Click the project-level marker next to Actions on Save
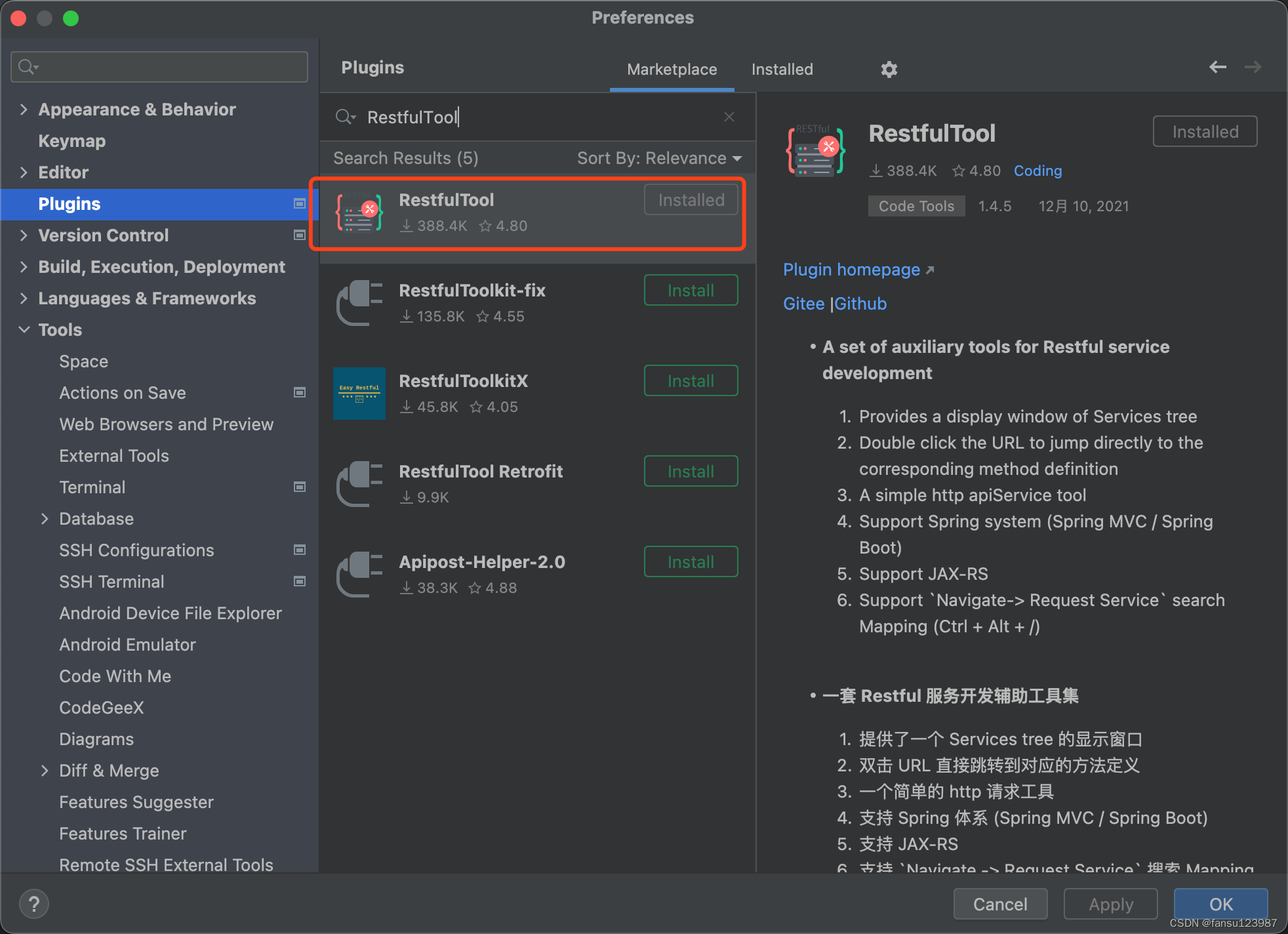 (300, 392)
